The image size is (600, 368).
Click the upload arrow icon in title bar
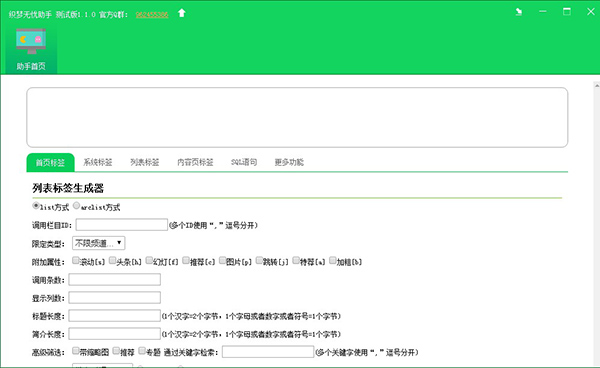pyautogui.click(x=182, y=13)
